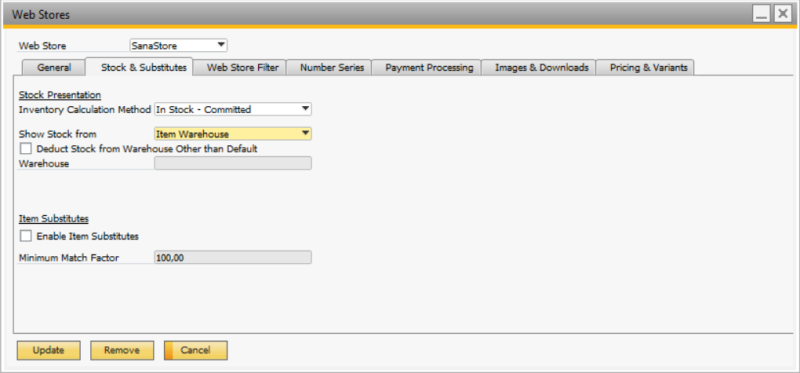
Task: Click the Stock Presentation heading
Action: click(60, 95)
